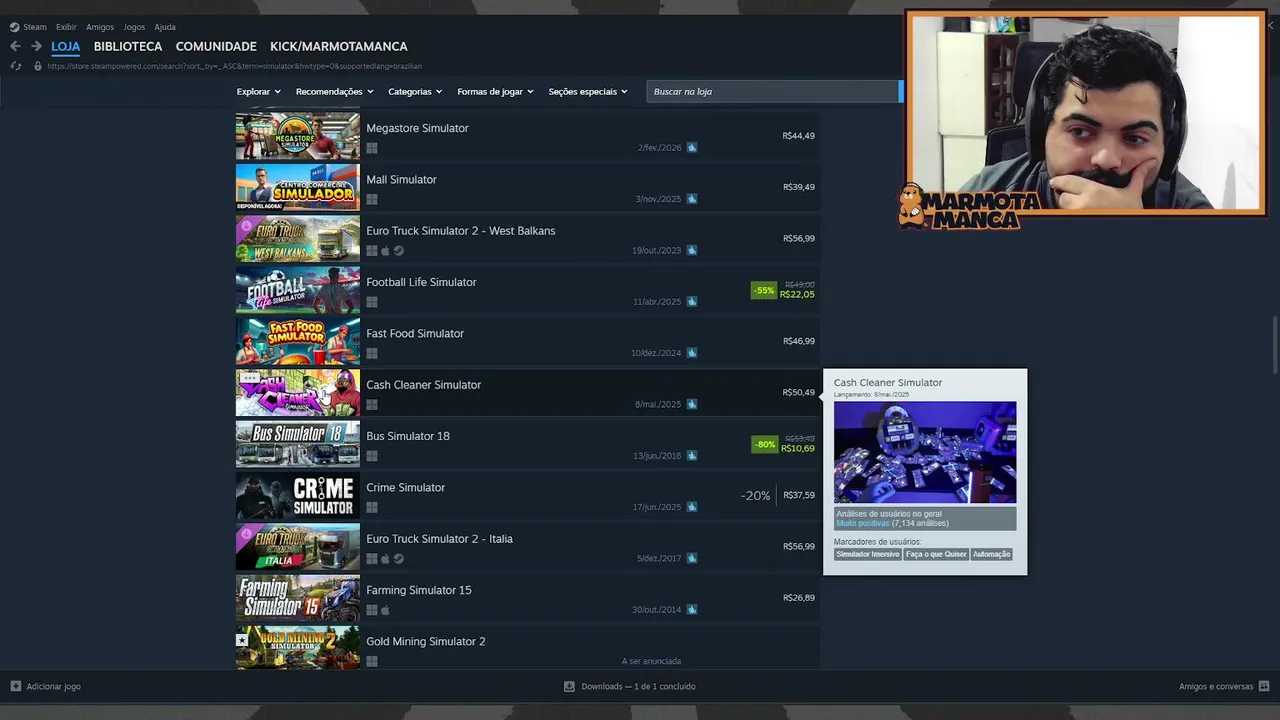Open the Steam menu
Image resolution: width=1280 pixels, height=720 pixels.
[x=35, y=27]
